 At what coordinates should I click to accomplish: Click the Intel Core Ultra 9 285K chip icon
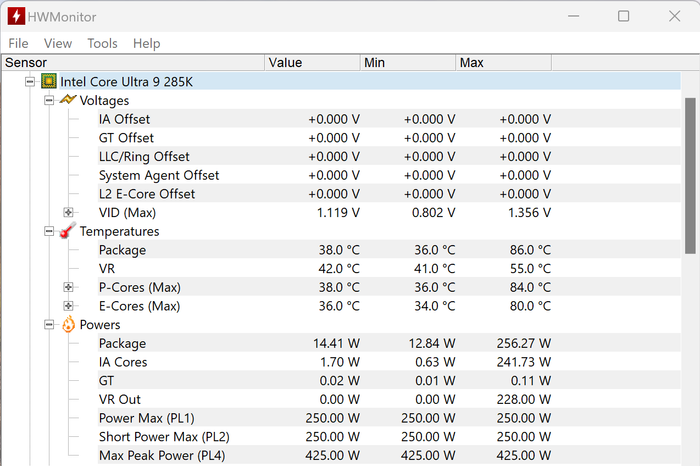49,81
